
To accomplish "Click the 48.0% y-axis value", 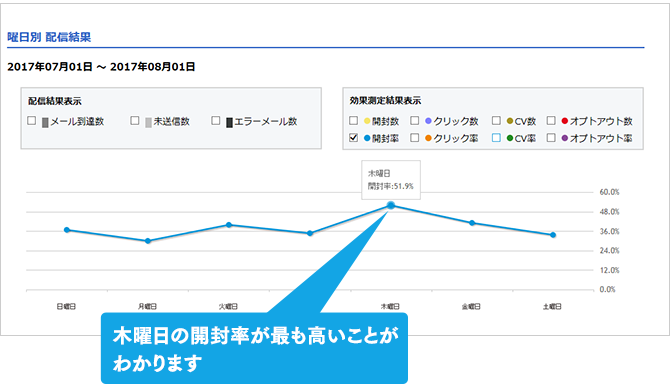I will [609, 212].
